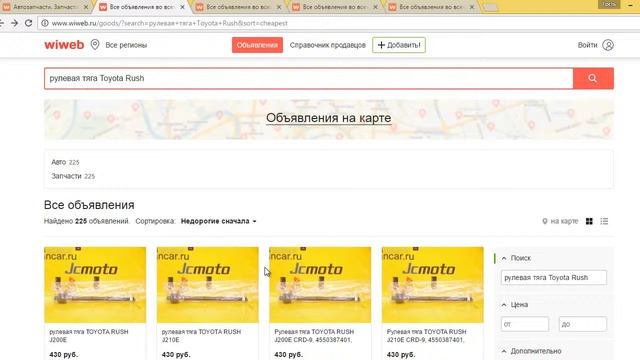Click the price до field

click(x=582, y=324)
